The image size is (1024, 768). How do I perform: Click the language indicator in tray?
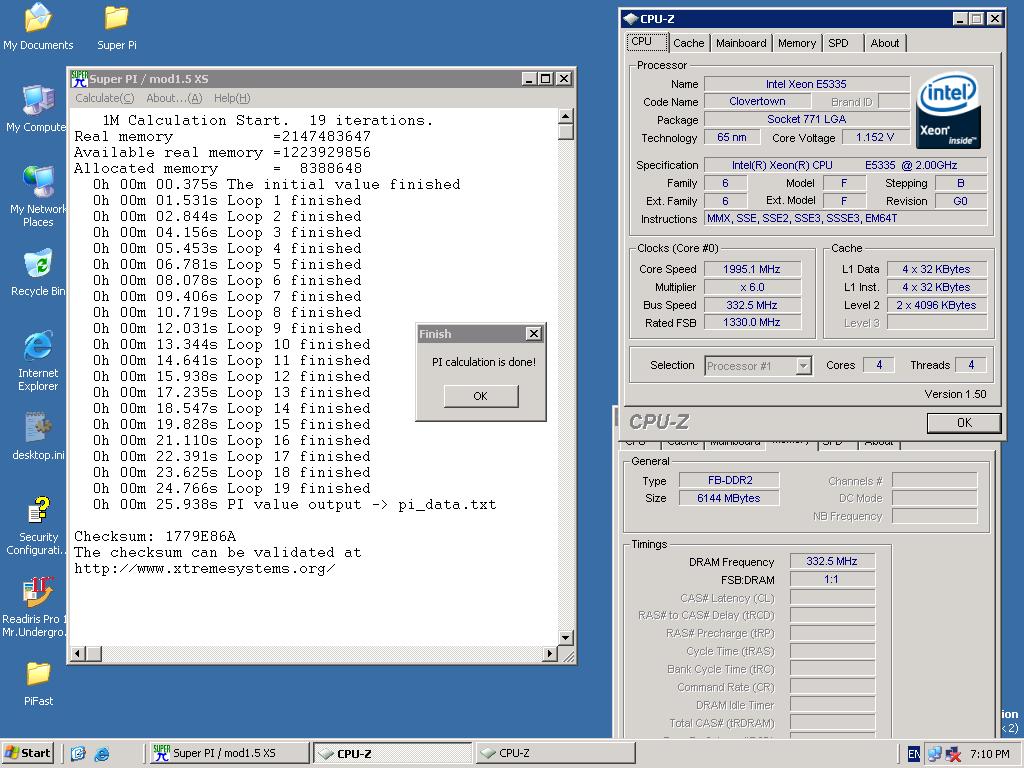point(914,754)
